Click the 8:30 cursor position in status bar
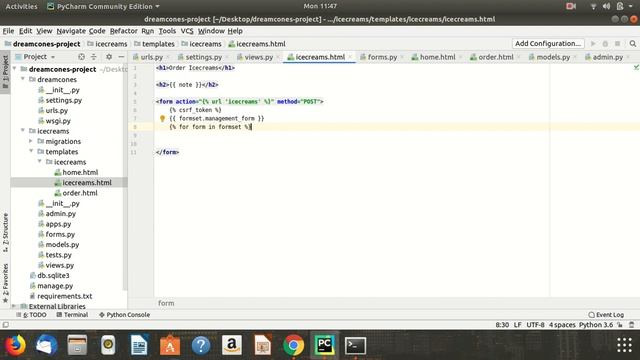 click(502, 325)
